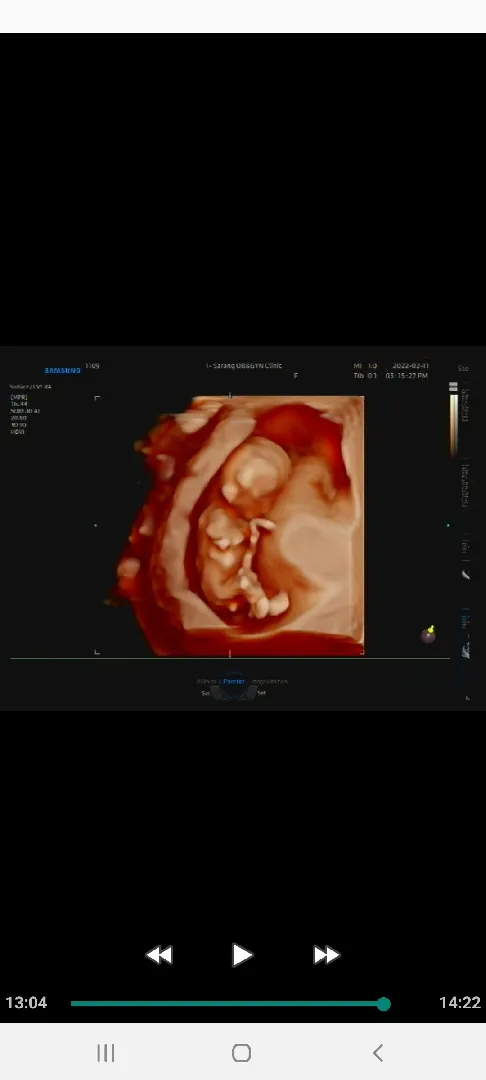Tap the black area above the video

[x=243, y=189]
